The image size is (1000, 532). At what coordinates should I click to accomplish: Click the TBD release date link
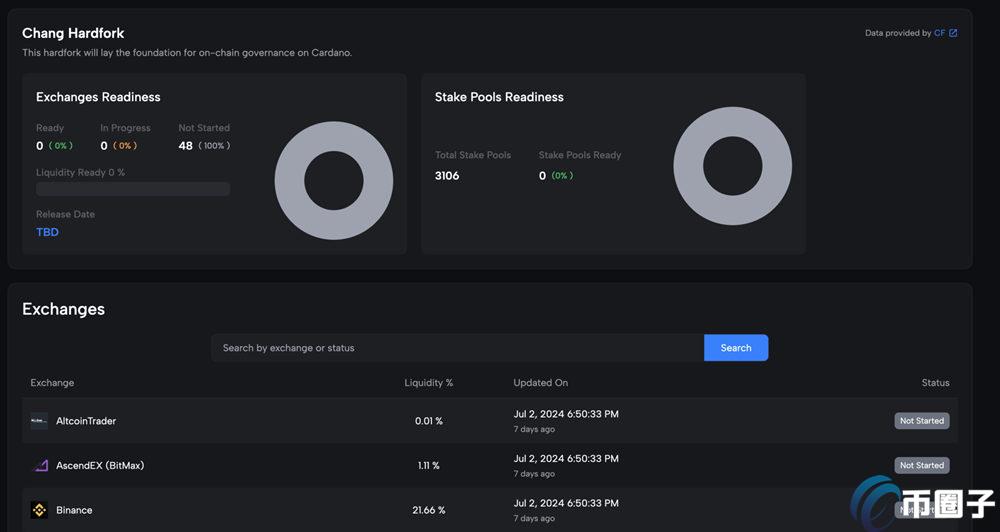coord(47,232)
